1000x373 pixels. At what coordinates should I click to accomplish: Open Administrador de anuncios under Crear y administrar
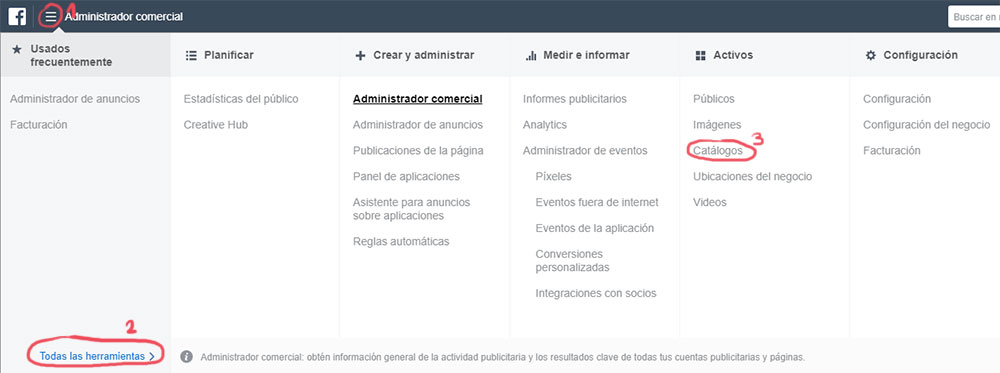tap(418, 125)
